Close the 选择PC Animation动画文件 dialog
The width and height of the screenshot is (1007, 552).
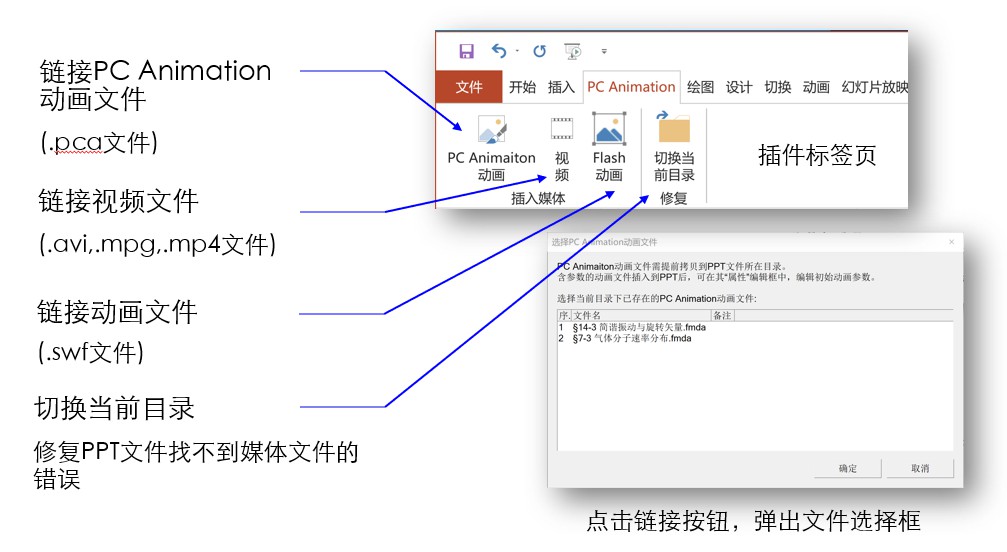(x=952, y=242)
